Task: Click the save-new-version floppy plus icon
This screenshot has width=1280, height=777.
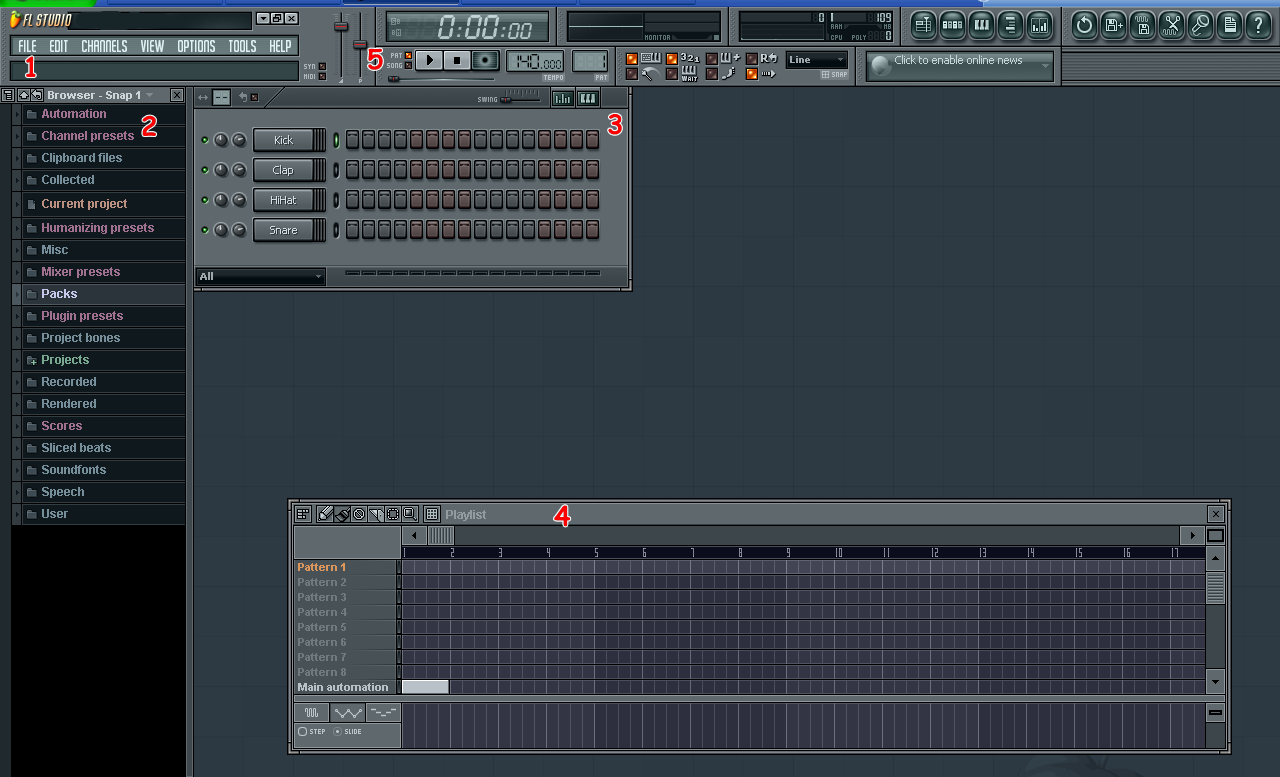Action: click(1113, 24)
